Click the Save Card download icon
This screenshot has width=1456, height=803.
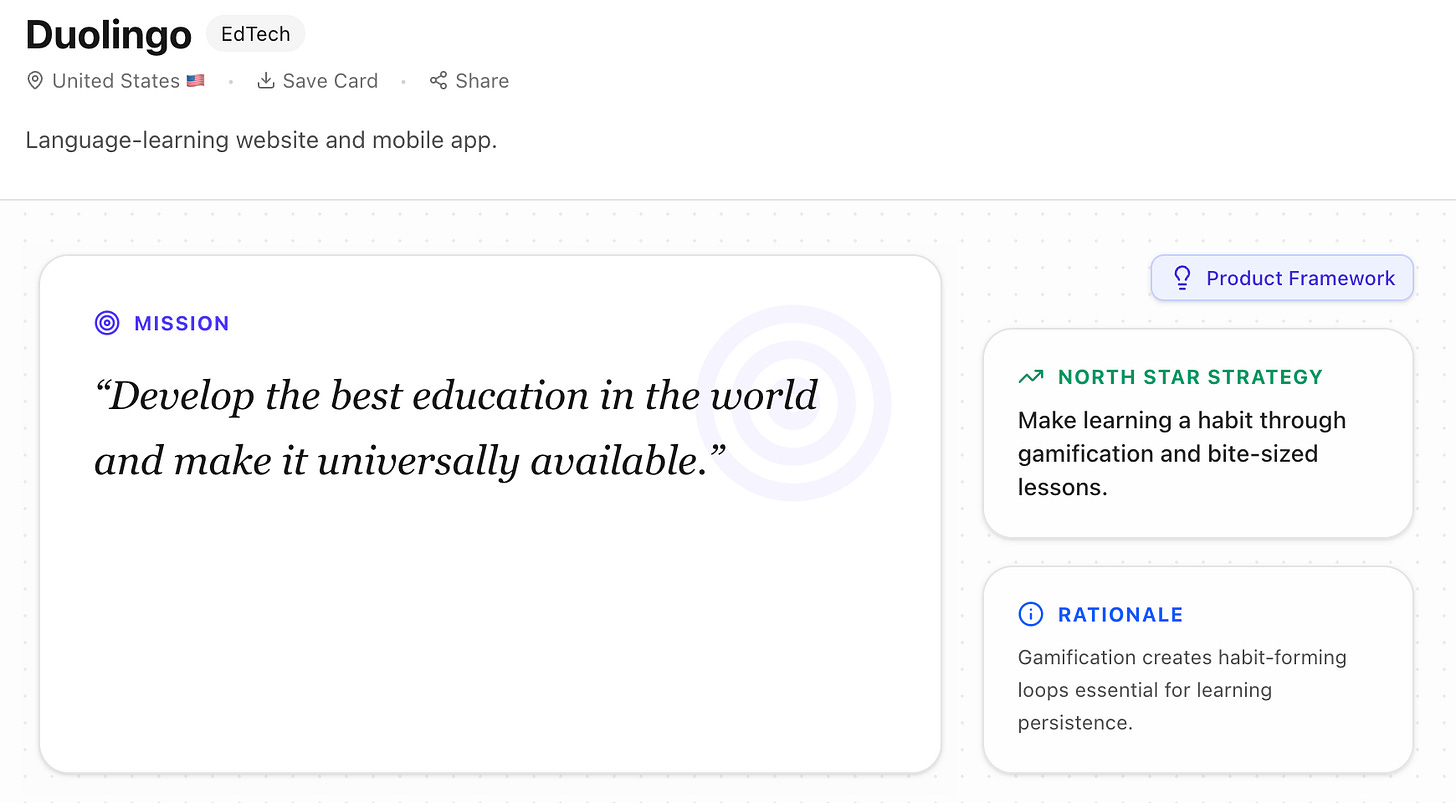[266, 81]
